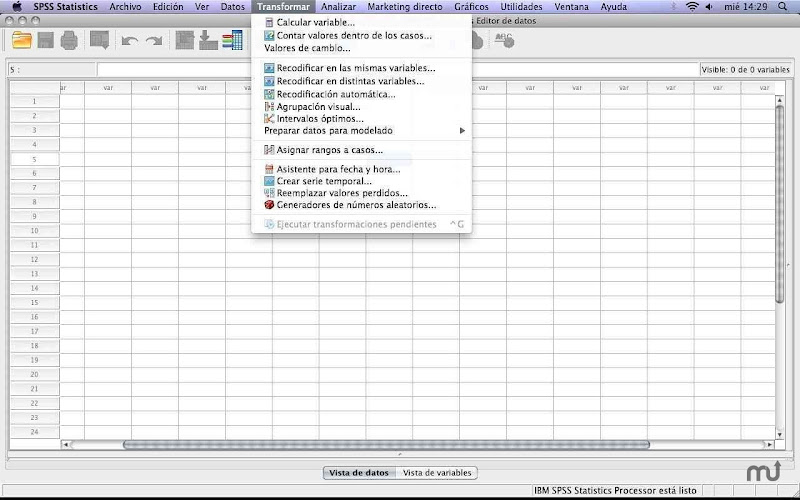Image resolution: width=800 pixels, height=500 pixels.
Task: Open the Datos menu
Action: pyautogui.click(x=233, y=7)
